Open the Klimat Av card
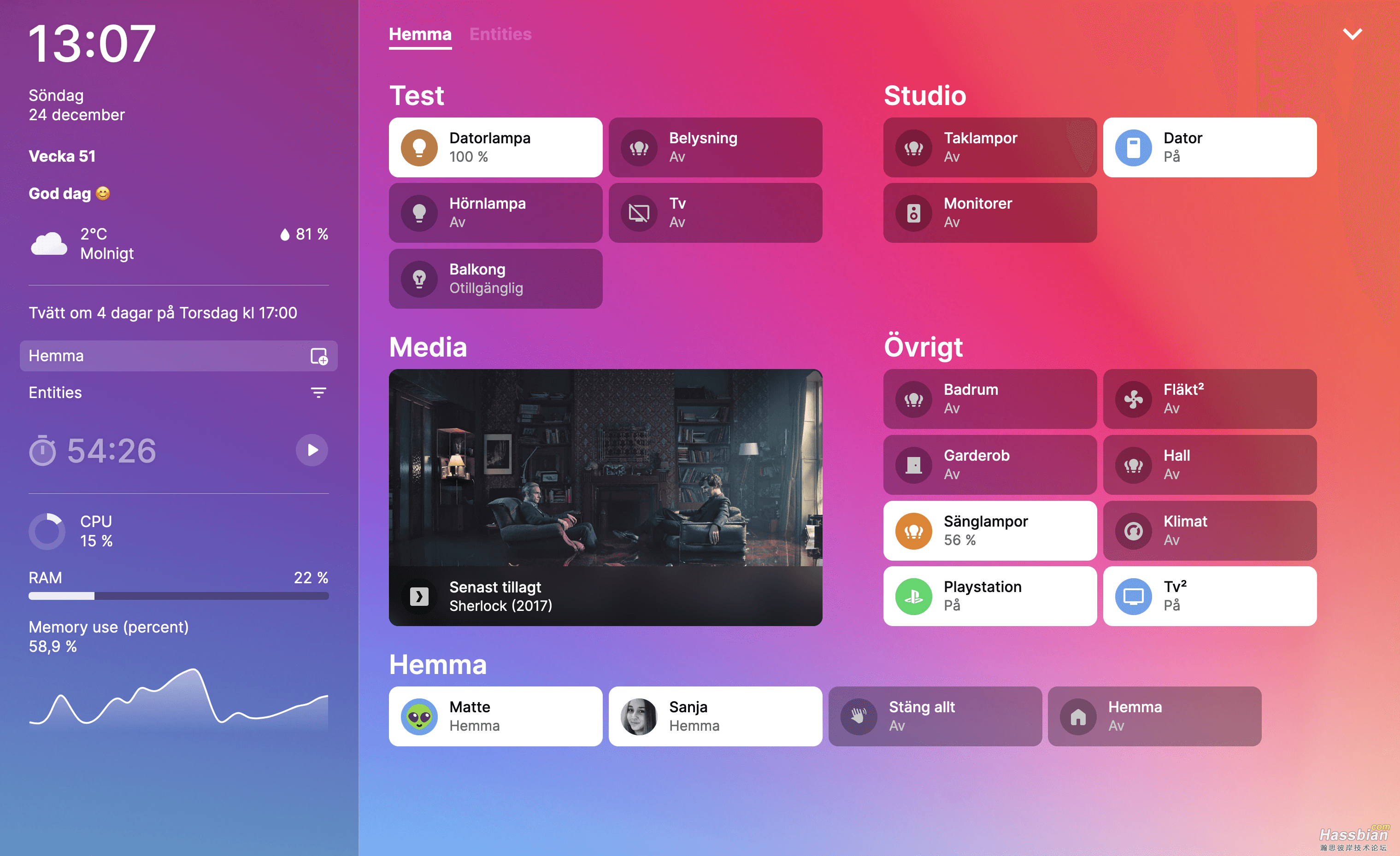Image resolution: width=1400 pixels, height=856 pixels. (x=1210, y=531)
